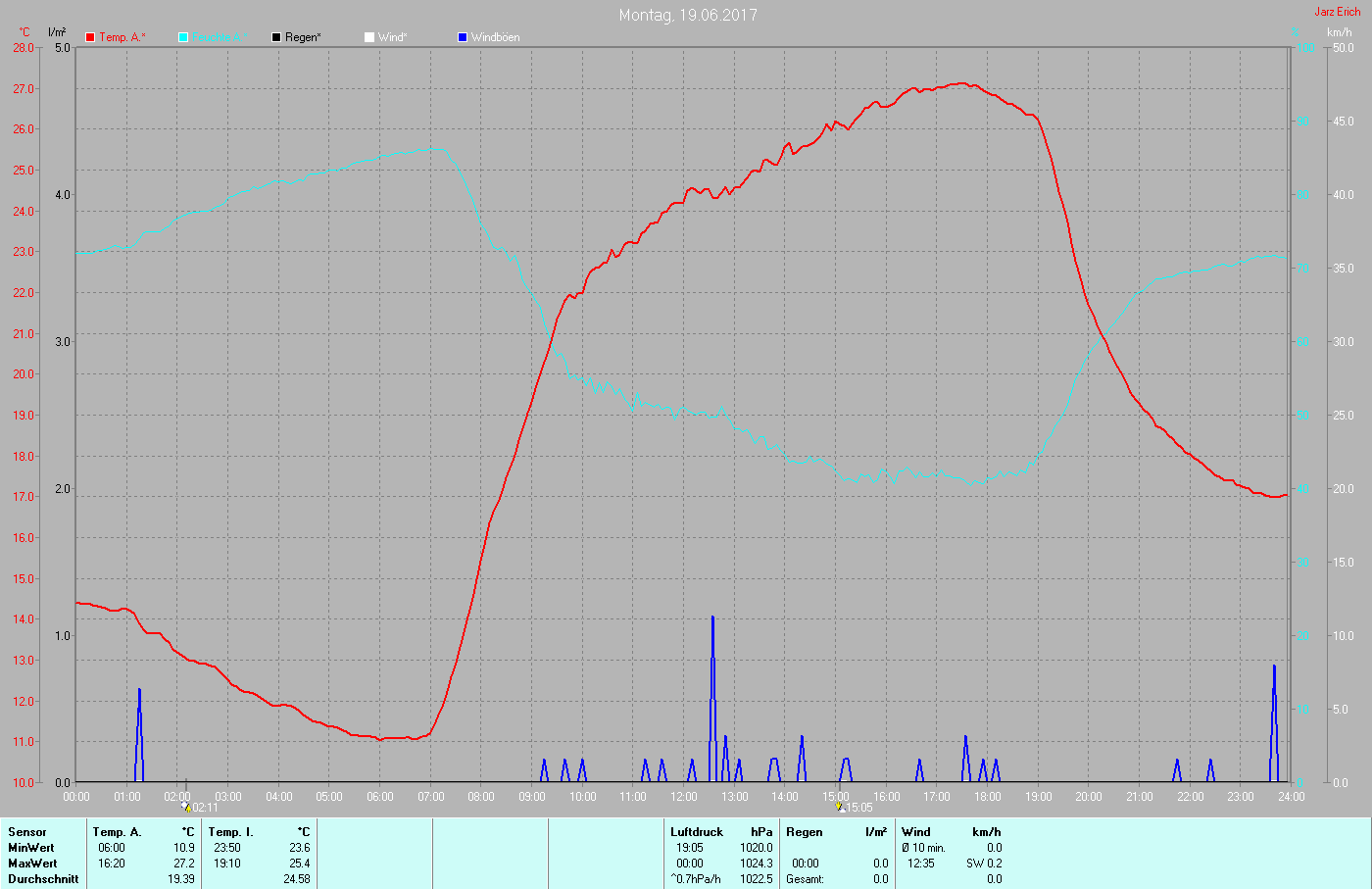The height and width of the screenshot is (889, 1372).
Task: Click the Temp. A. average value 19.39
Action: pyautogui.click(x=181, y=879)
